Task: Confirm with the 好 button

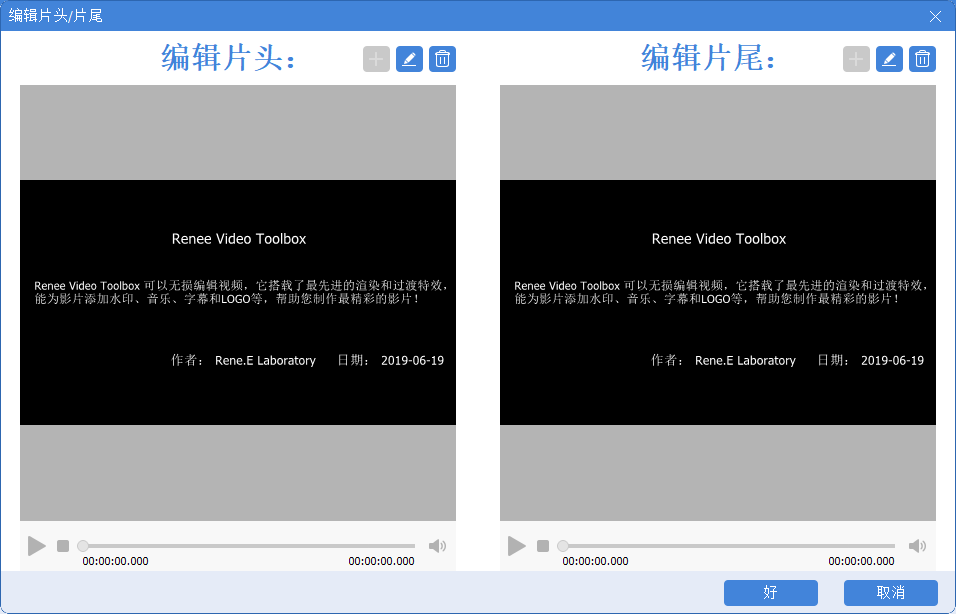Action: pyautogui.click(x=771, y=593)
